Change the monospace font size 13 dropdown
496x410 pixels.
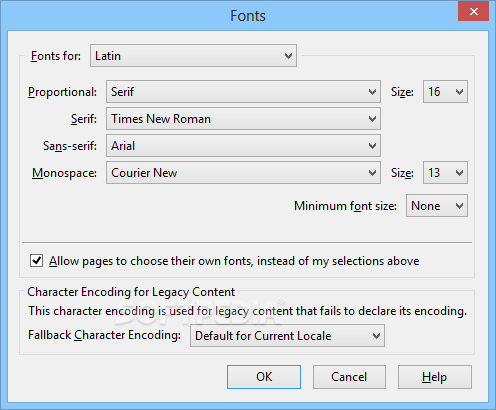click(x=445, y=172)
